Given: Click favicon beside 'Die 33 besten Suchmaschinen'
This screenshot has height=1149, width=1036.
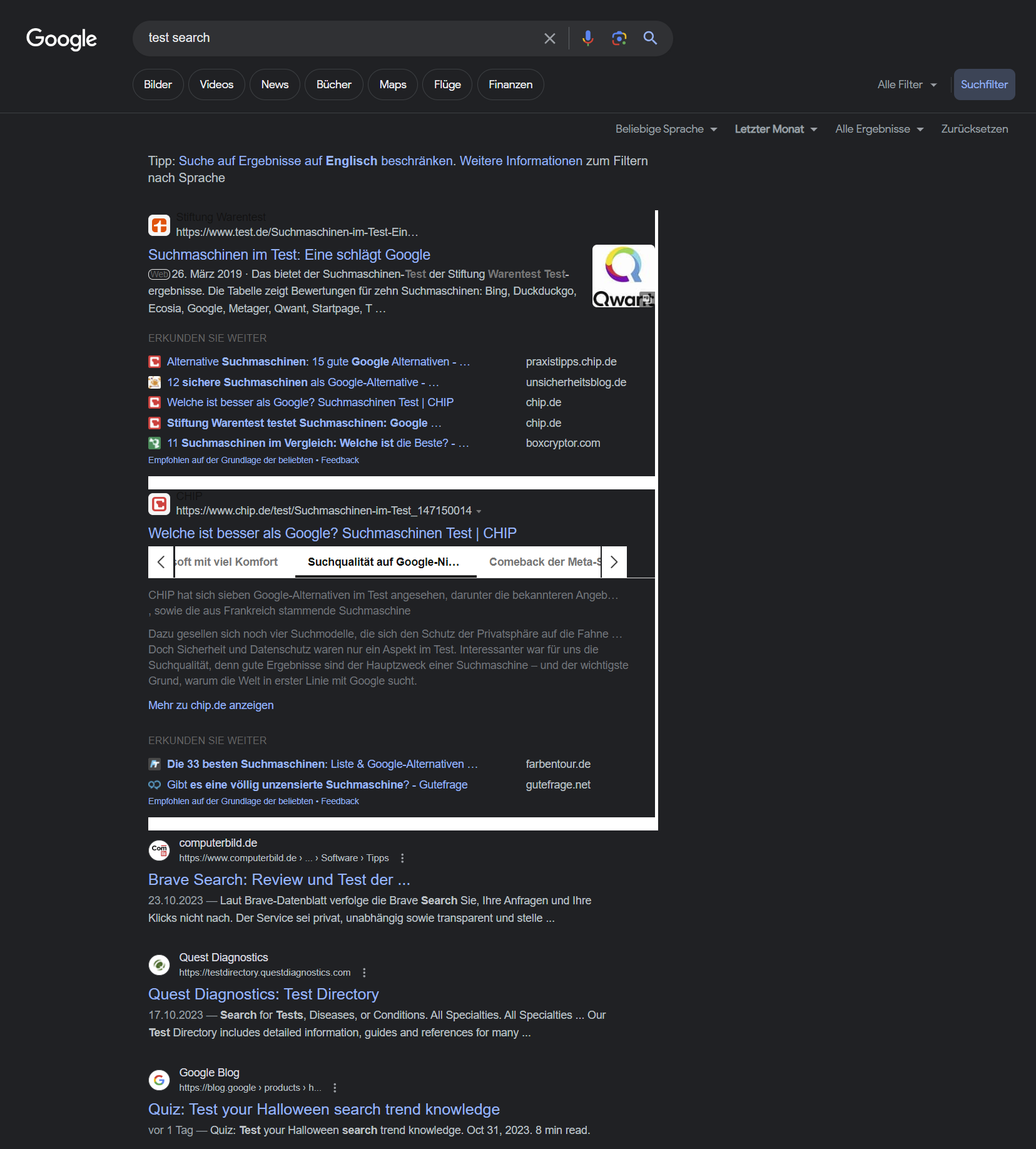Looking at the screenshot, I should 155,764.
